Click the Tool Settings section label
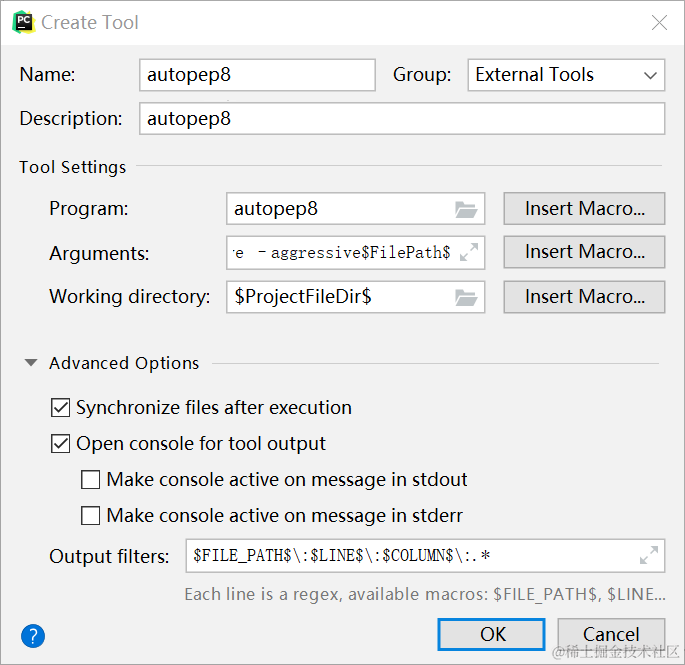The height and width of the screenshot is (665, 685). tap(73, 167)
